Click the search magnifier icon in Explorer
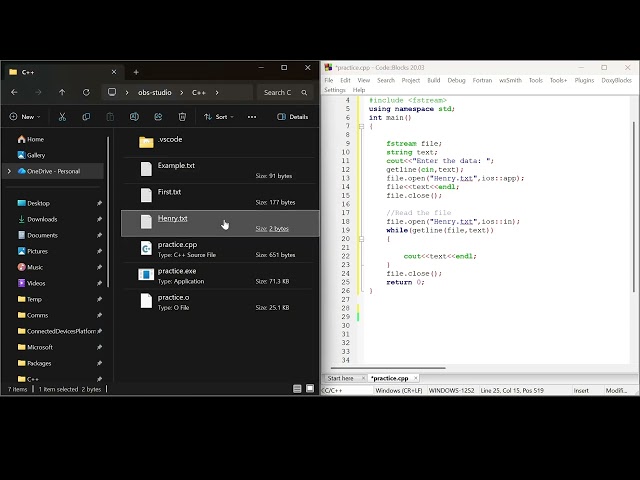The image size is (640, 480). pyautogui.click(x=304, y=93)
